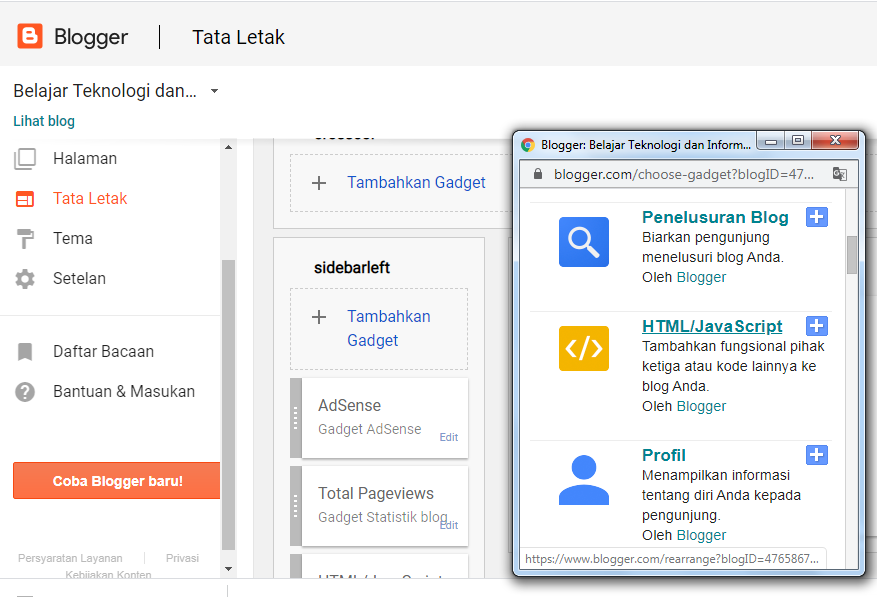Maximize the gadget popup window
877x597 pixels.
(798, 141)
